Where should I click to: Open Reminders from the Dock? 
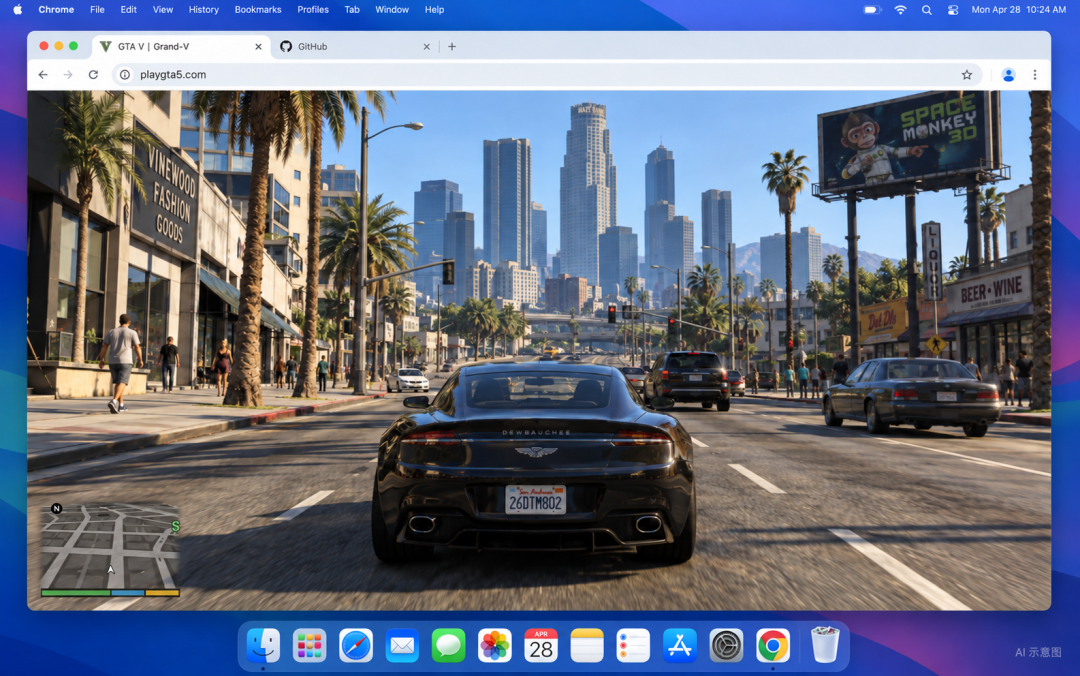[633, 646]
